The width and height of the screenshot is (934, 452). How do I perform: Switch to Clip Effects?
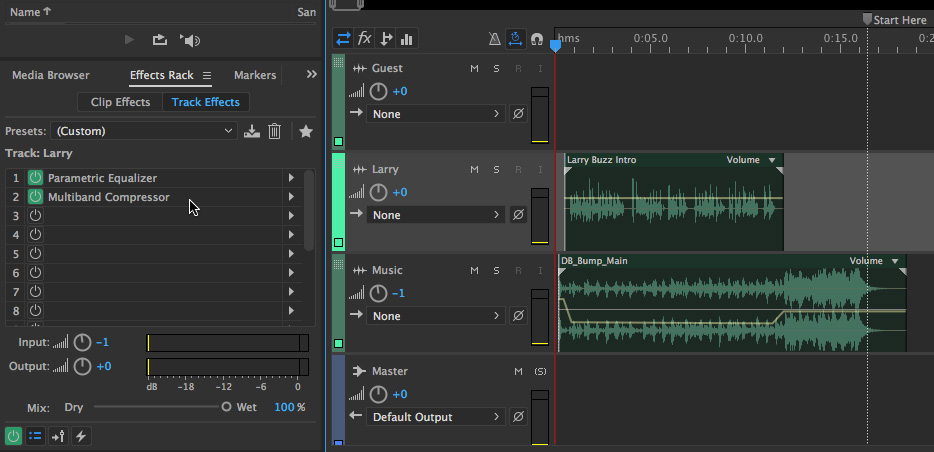click(x=120, y=102)
